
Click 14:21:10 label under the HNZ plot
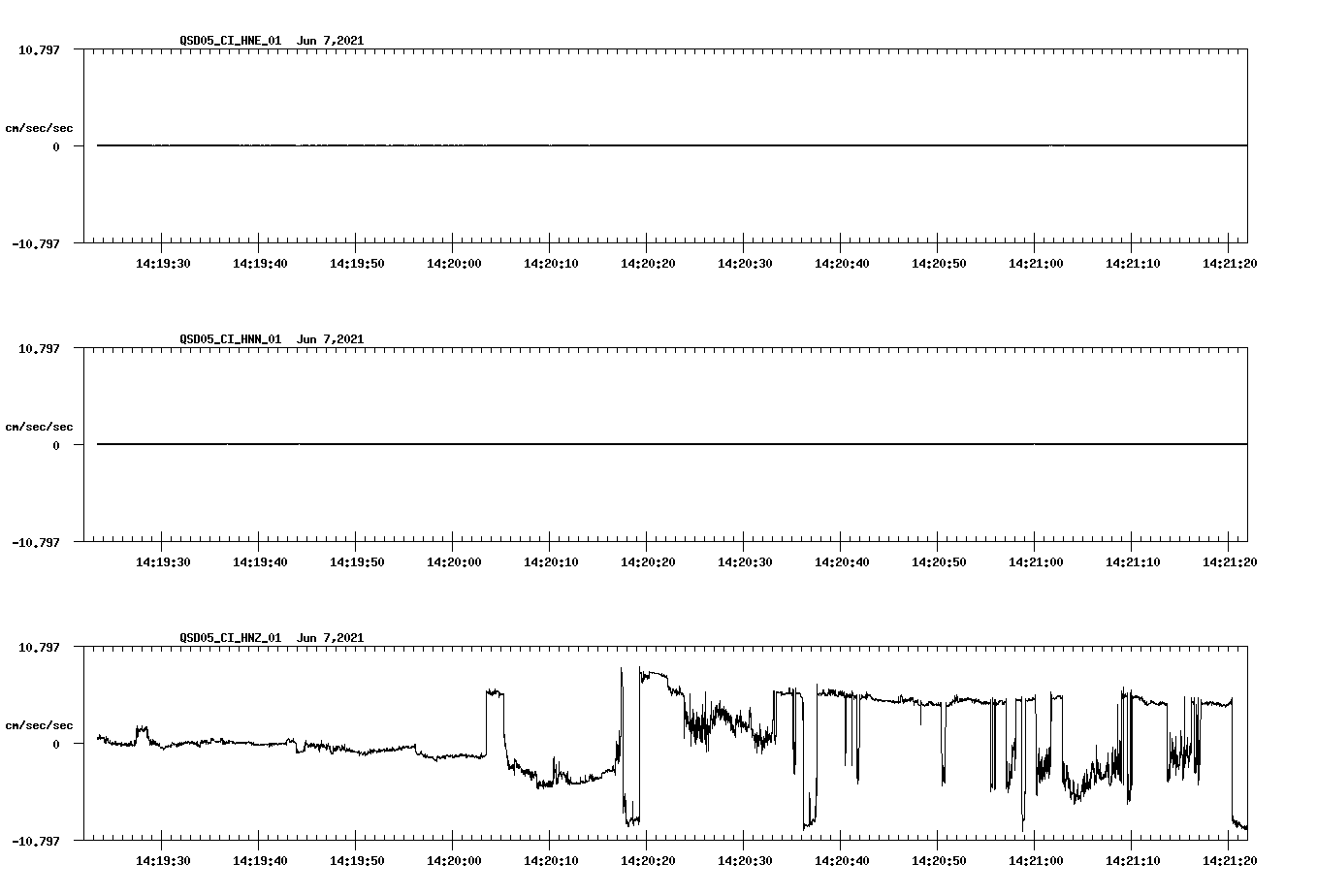[x=1133, y=860]
